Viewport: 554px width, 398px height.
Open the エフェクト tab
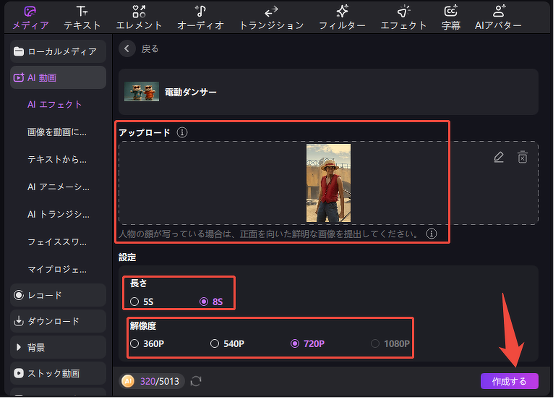pyautogui.click(x=403, y=18)
